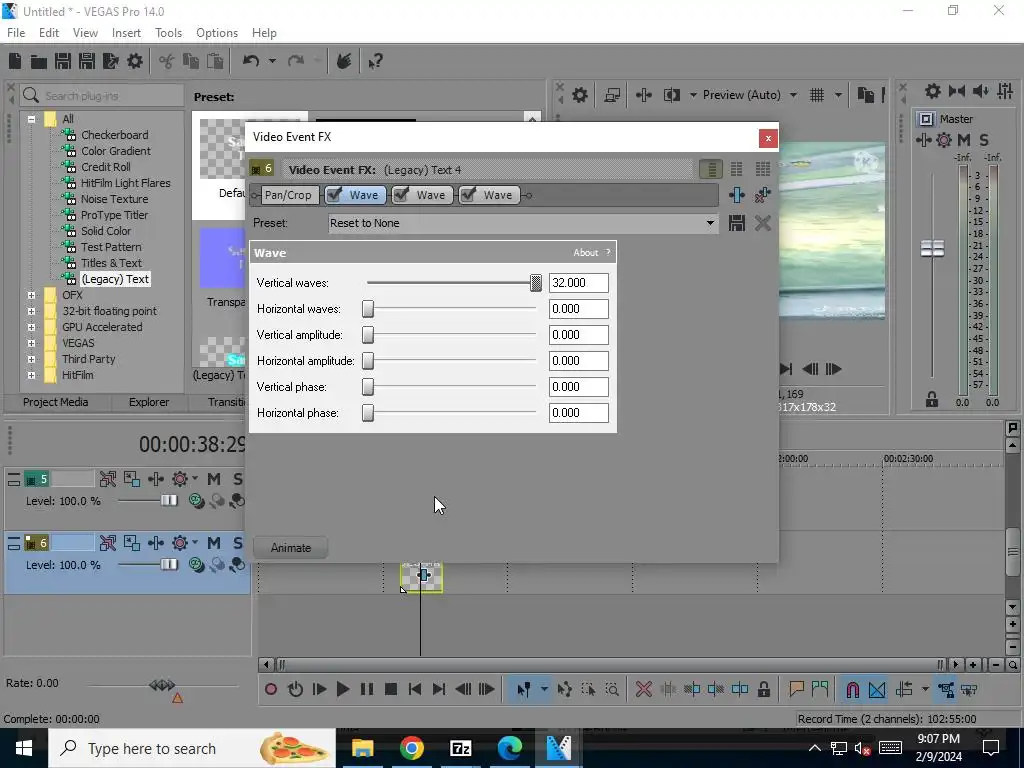Click the Plug-In Chain button in Video Event FX

coord(737,195)
